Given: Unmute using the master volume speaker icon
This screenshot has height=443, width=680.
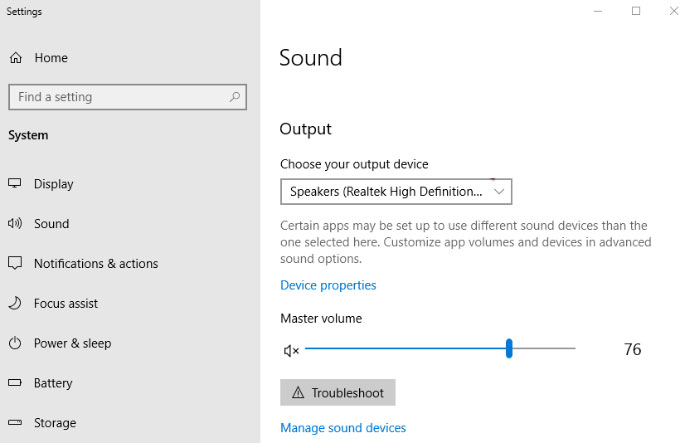Looking at the screenshot, I should coord(291,350).
